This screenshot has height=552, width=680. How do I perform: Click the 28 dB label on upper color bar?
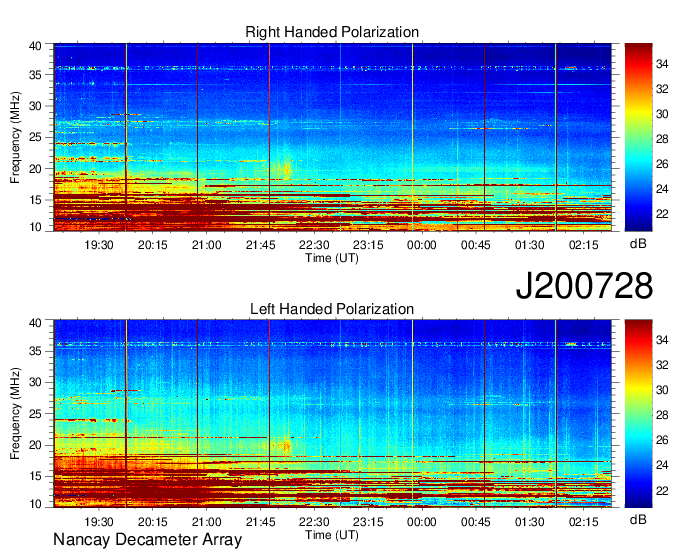662,139
